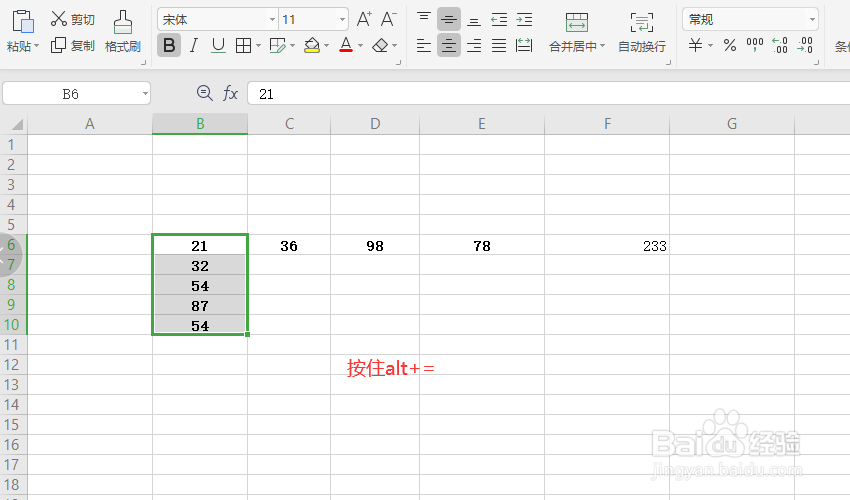The width and height of the screenshot is (850, 500).
Task: Select cell containing 98
Action: [375, 246]
